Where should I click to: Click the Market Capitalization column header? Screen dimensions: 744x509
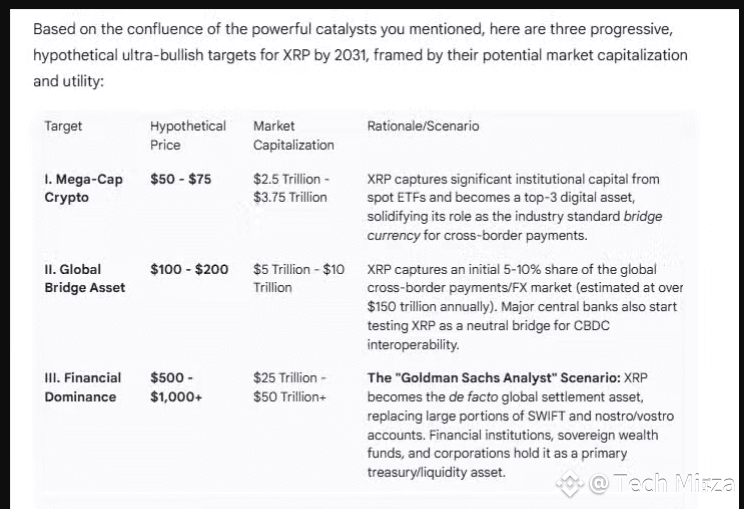point(293,135)
